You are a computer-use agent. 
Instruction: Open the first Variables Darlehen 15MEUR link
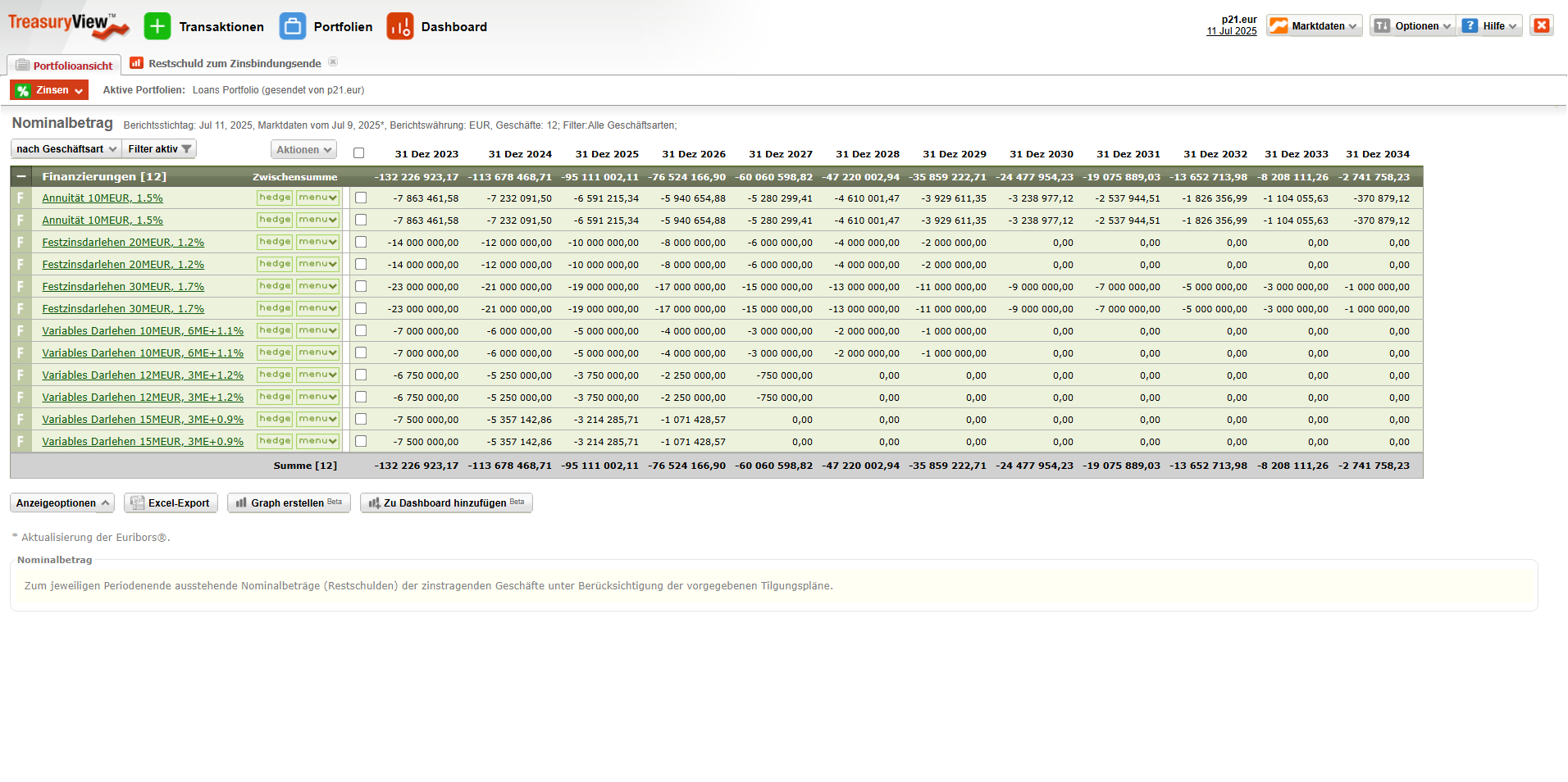[143, 420]
